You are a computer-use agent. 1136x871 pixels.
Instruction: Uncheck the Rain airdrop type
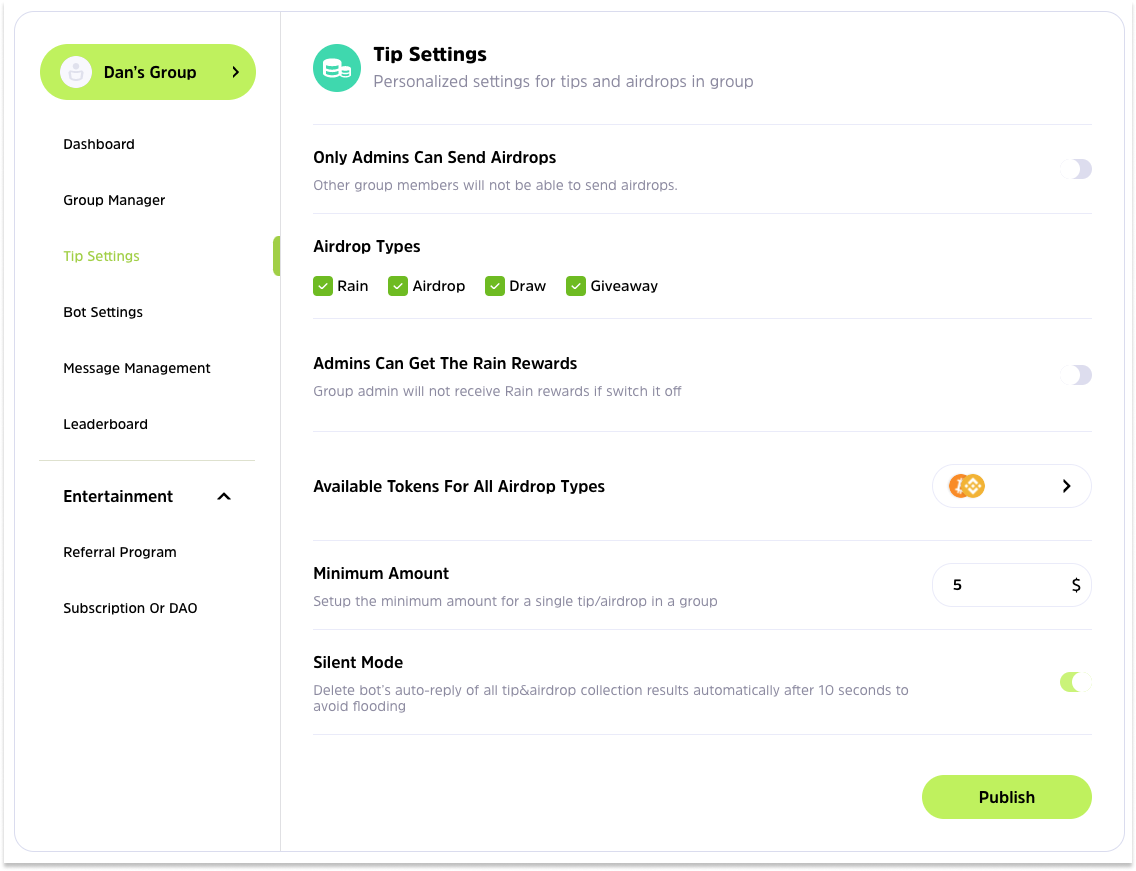coord(323,286)
